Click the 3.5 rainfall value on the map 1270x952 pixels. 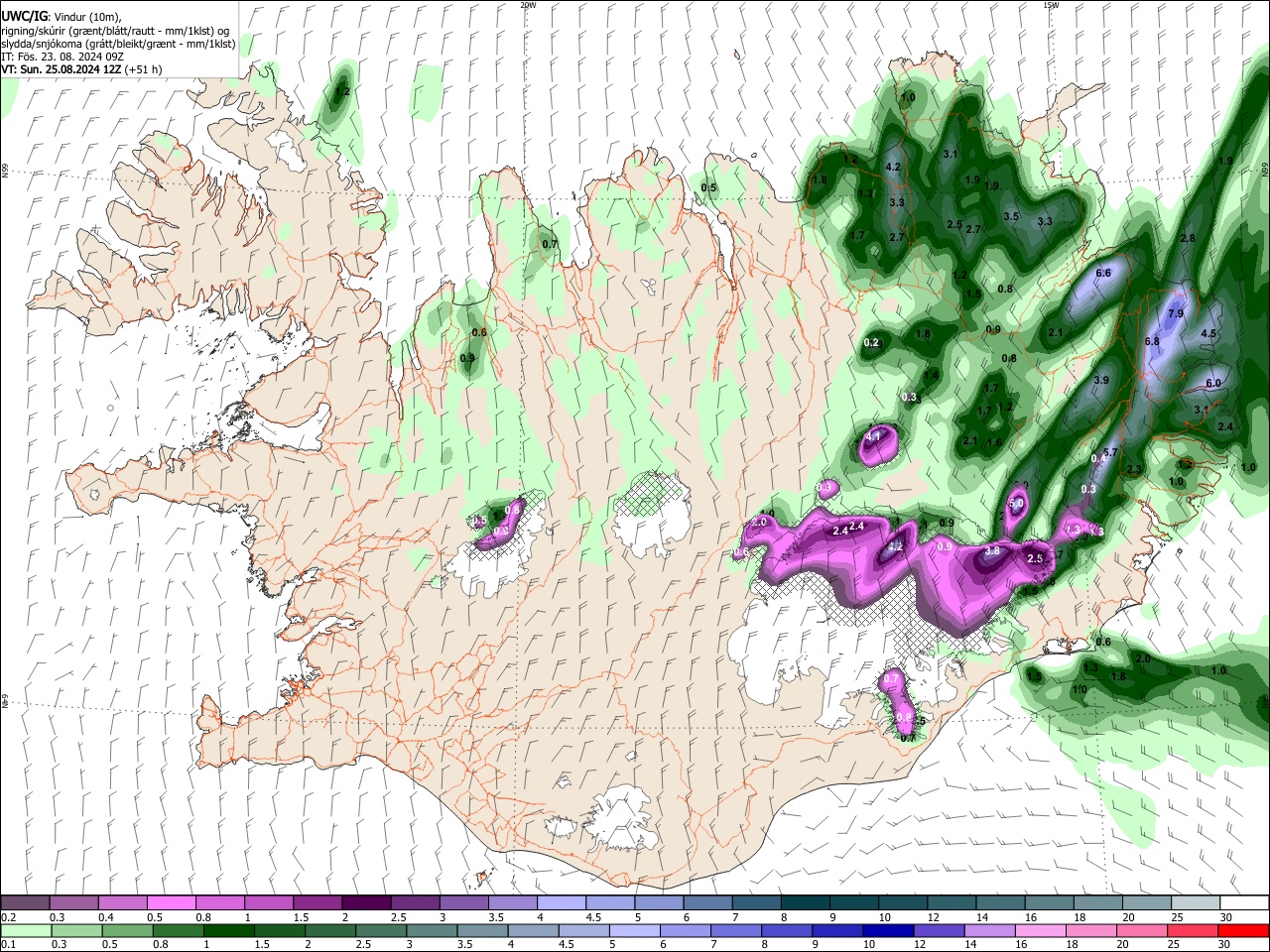coord(1011,216)
